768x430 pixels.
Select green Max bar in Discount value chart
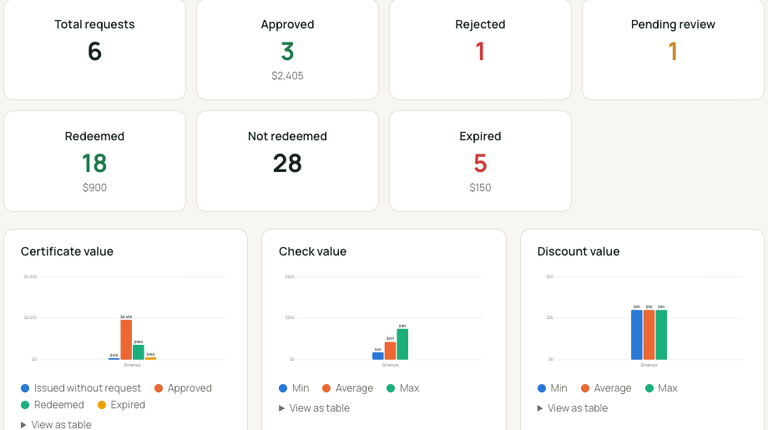[661, 334]
